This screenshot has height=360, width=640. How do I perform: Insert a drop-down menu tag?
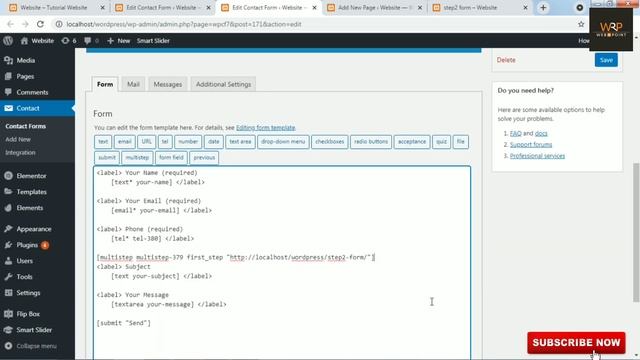(283, 142)
